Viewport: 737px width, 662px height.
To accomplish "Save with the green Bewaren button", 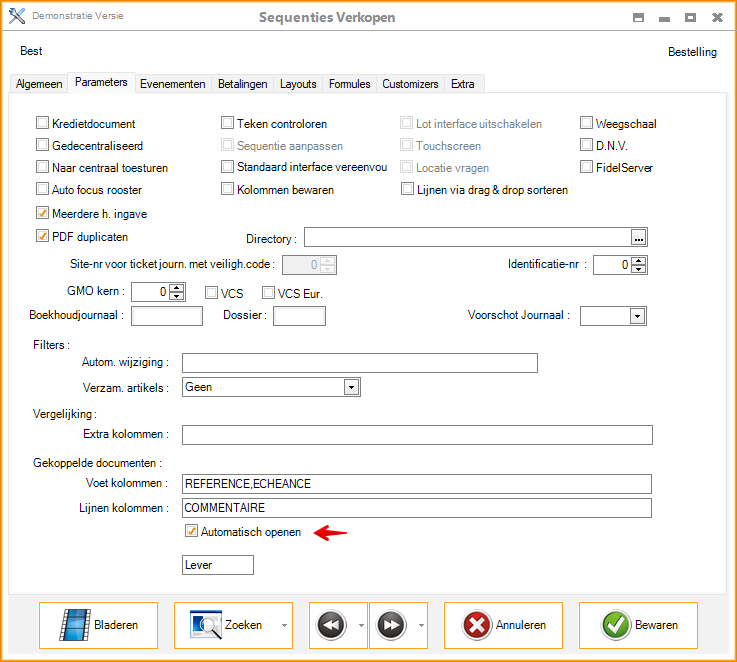I will point(638,625).
